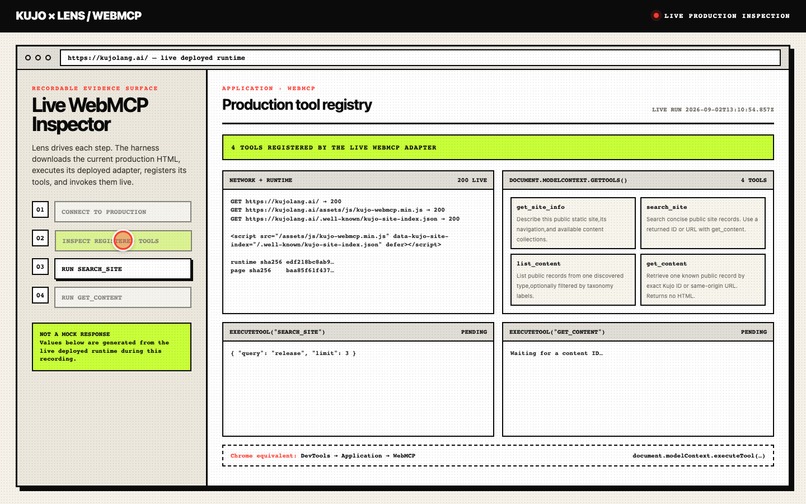This screenshot has width=806, height=504.
Task: Click the 02 step number badge
Action: click(x=40, y=238)
